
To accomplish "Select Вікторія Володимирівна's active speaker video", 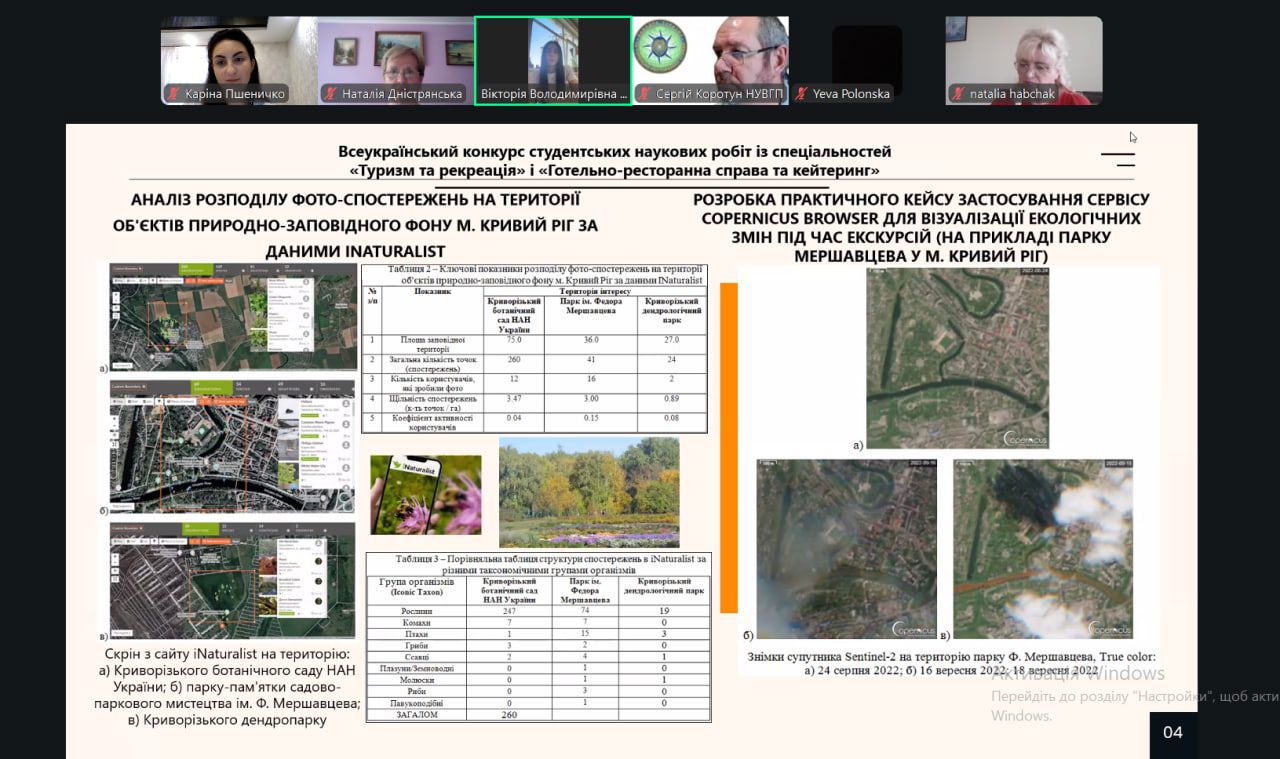I will tap(553, 60).
